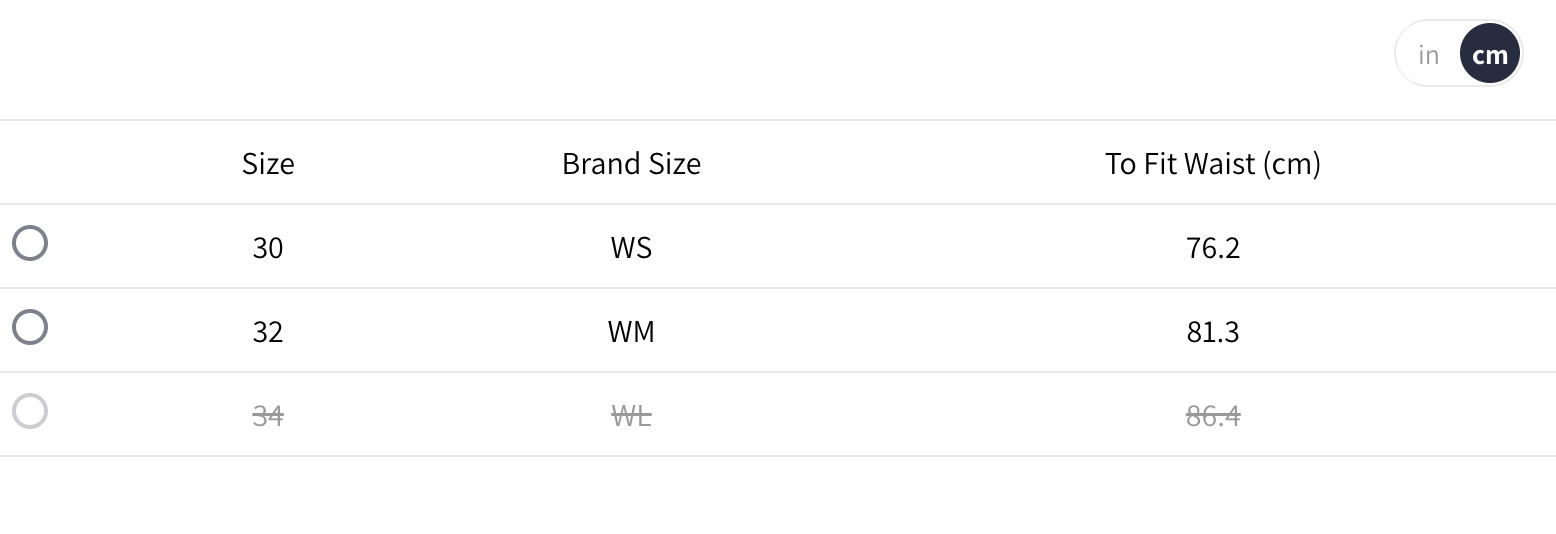Screen dimensions: 1556x534
Task: Switch units to inches with 'in'
Action: coord(1428,54)
